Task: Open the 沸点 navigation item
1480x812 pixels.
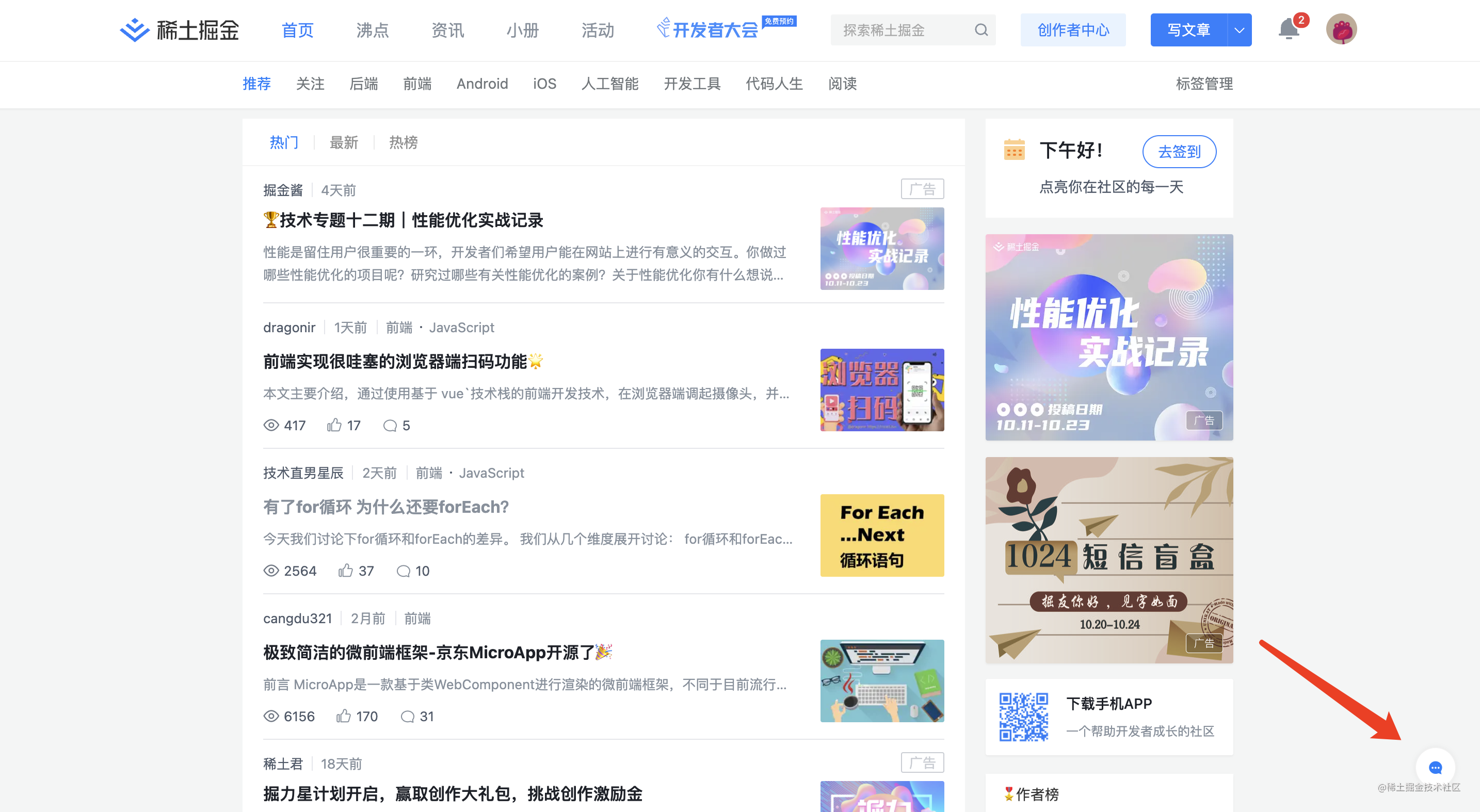Action: [372, 30]
